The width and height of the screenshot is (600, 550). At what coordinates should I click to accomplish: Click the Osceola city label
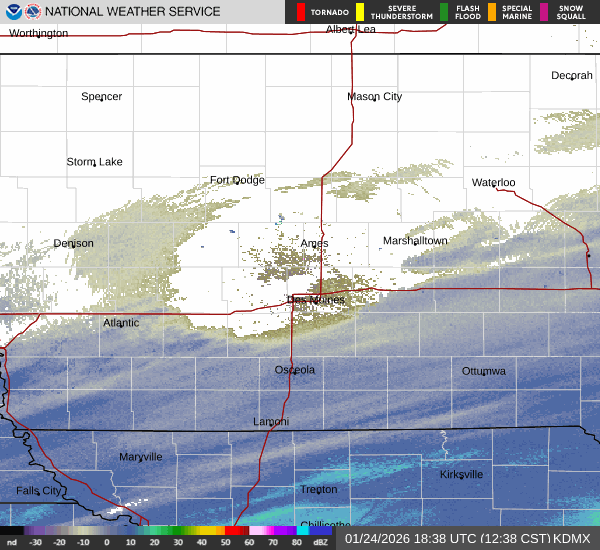tap(295, 370)
